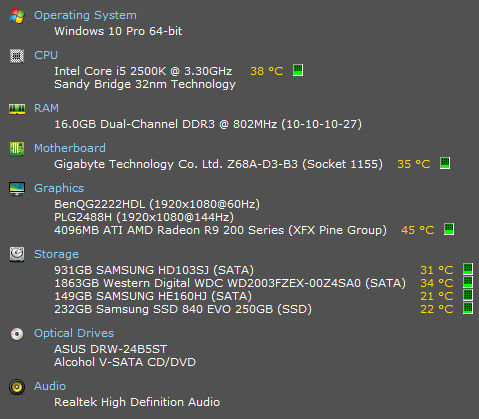
Task: Click the temperature indicator for the Samsung SSD 840 EVO
Action: pos(468,308)
